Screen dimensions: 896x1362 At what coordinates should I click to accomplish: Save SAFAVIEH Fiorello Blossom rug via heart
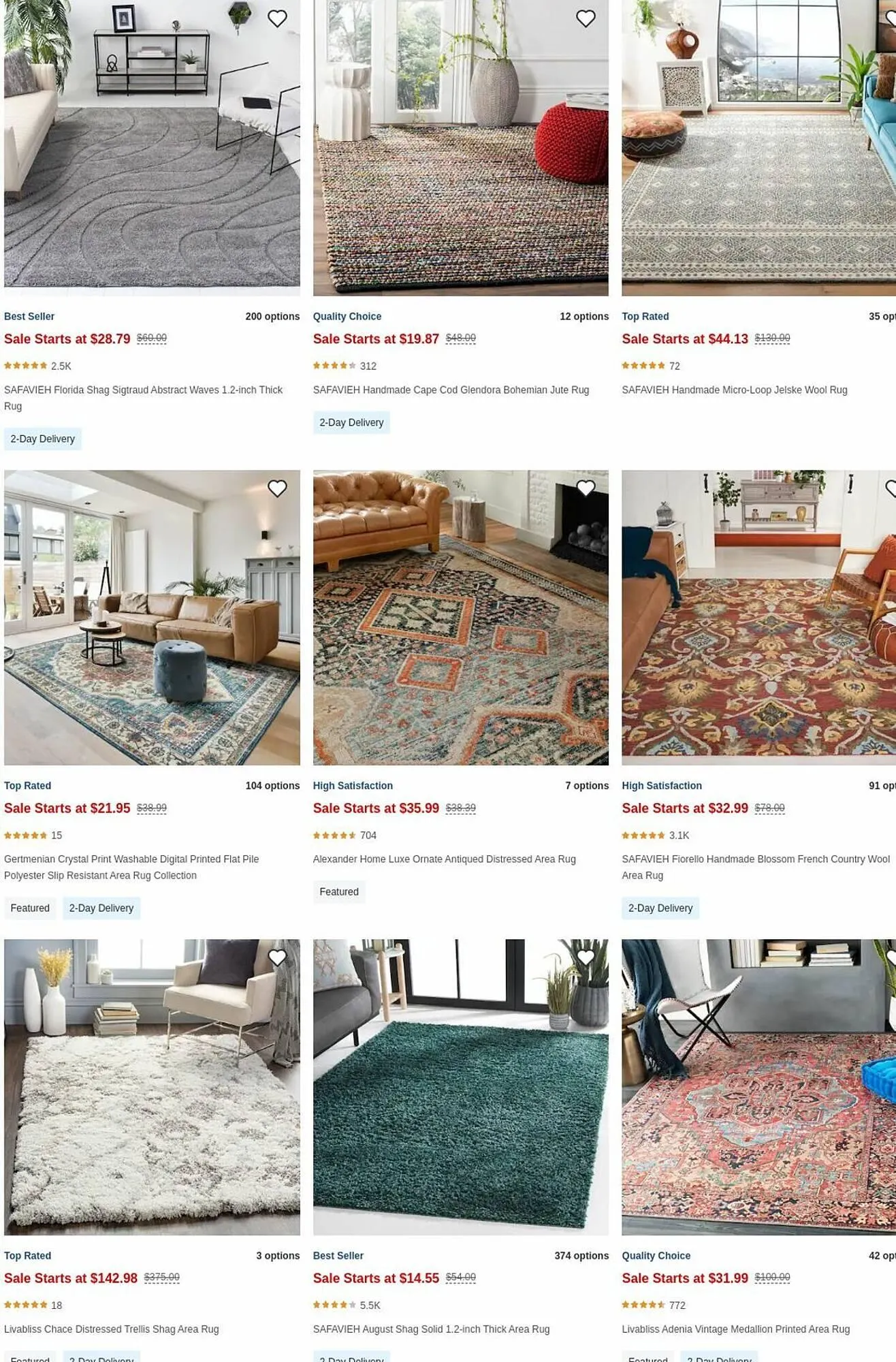pos(891,488)
